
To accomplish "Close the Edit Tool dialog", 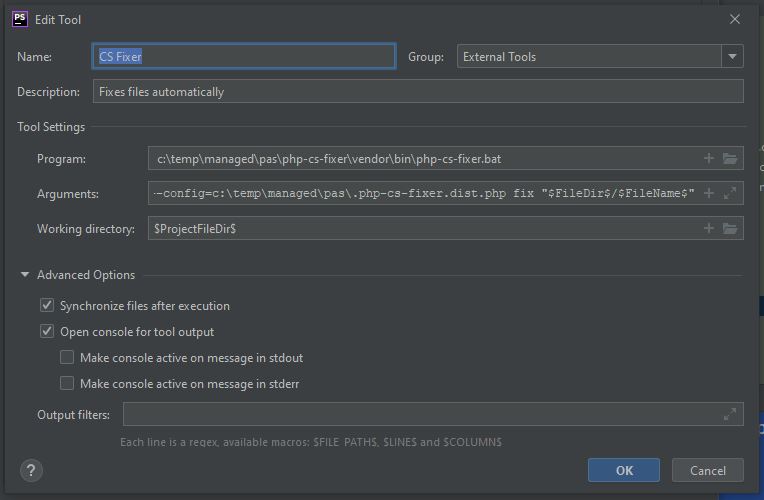I will point(735,19).
